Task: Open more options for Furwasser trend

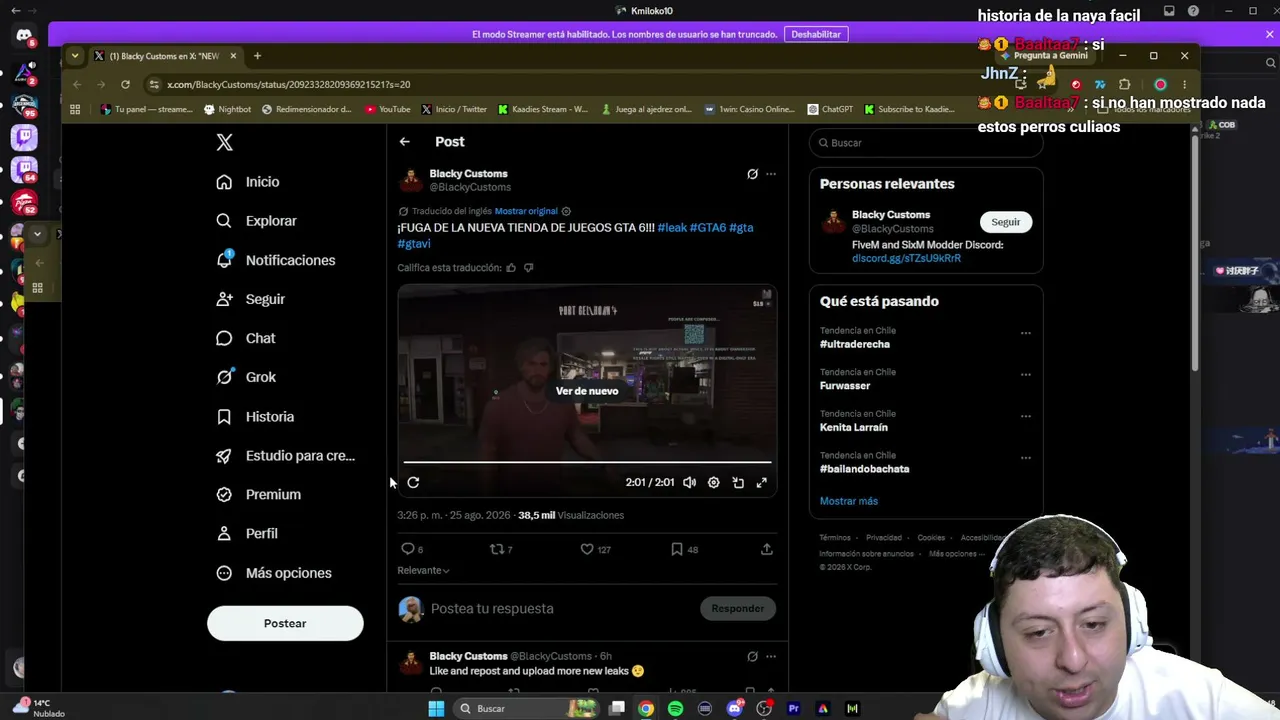Action: (x=1025, y=375)
